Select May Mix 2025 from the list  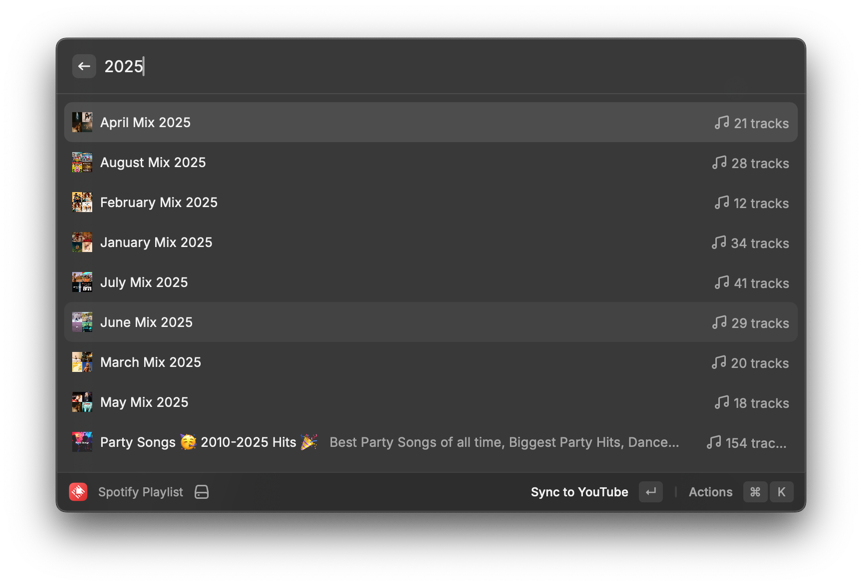pyautogui.click(x=300, y=402)
